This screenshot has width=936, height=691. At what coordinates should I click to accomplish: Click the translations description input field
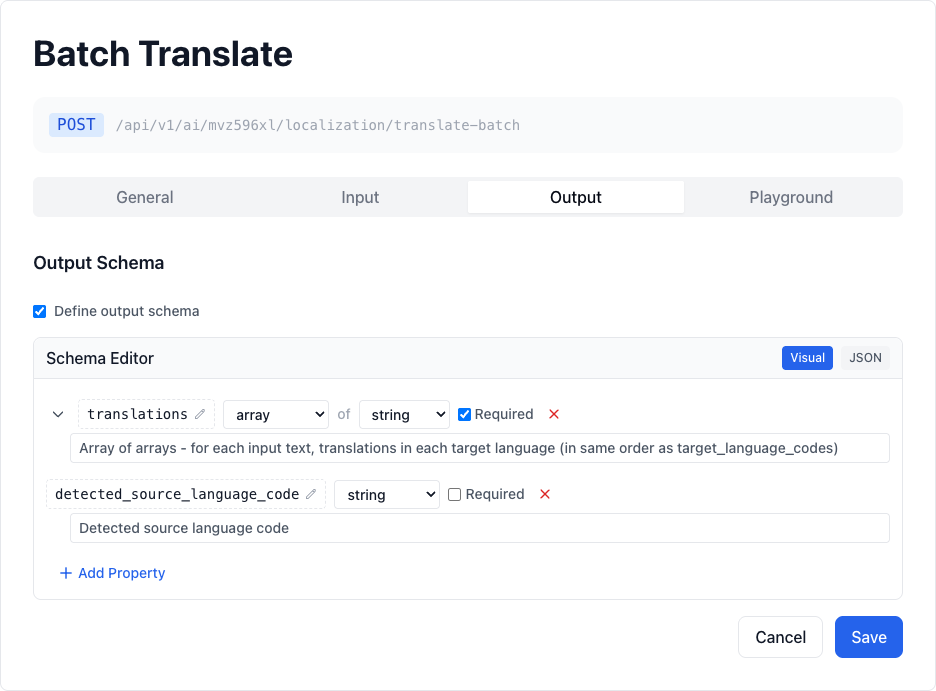pyautogui.click(x=479, y=448)
